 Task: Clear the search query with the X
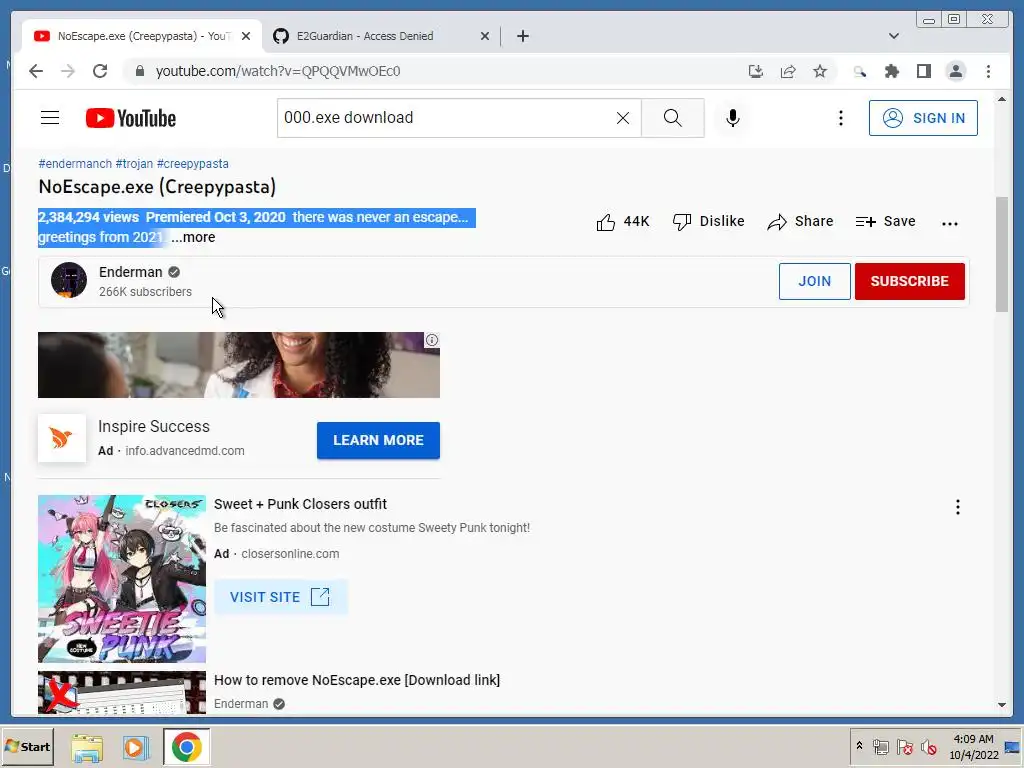(x=623, y=118)
